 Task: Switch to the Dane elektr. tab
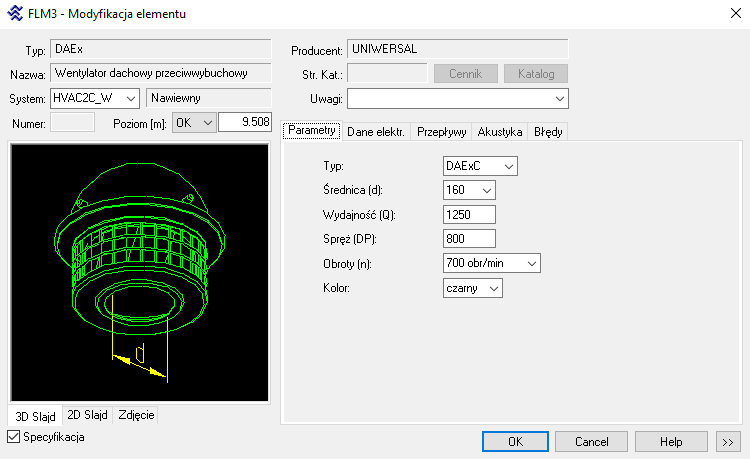coord(377,131)
